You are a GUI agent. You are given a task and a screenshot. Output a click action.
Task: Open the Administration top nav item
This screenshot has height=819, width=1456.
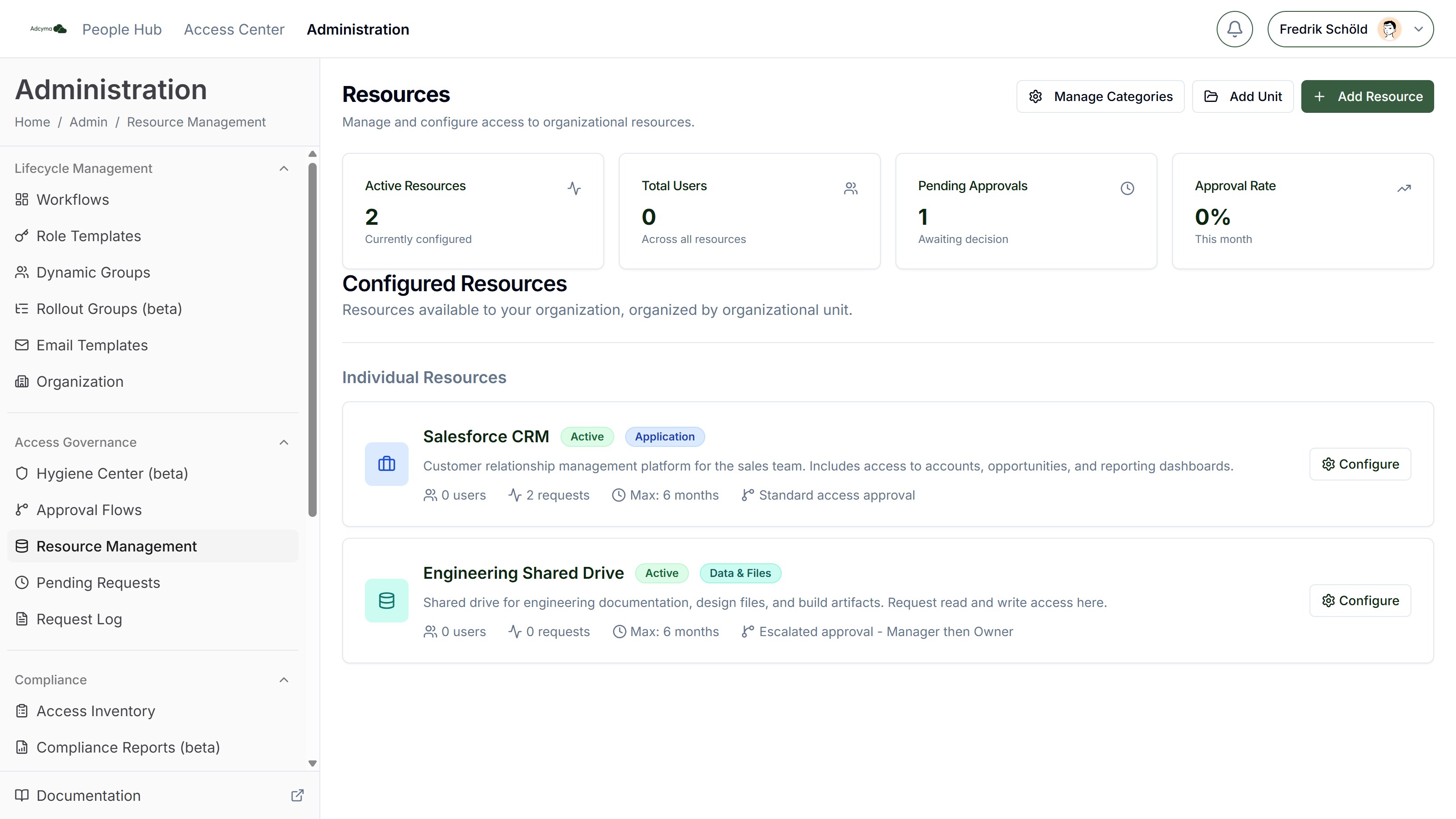tap(358, 30)
